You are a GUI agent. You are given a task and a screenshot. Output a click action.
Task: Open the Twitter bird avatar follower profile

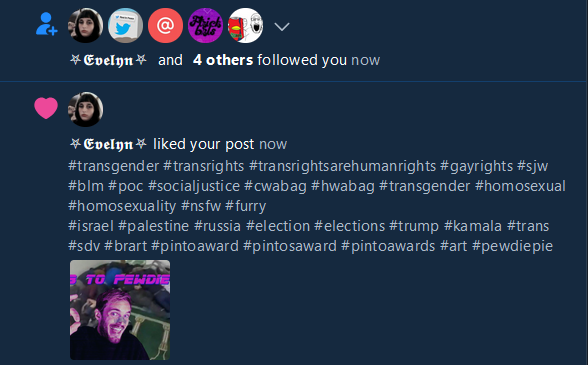(x=125, y=26)
